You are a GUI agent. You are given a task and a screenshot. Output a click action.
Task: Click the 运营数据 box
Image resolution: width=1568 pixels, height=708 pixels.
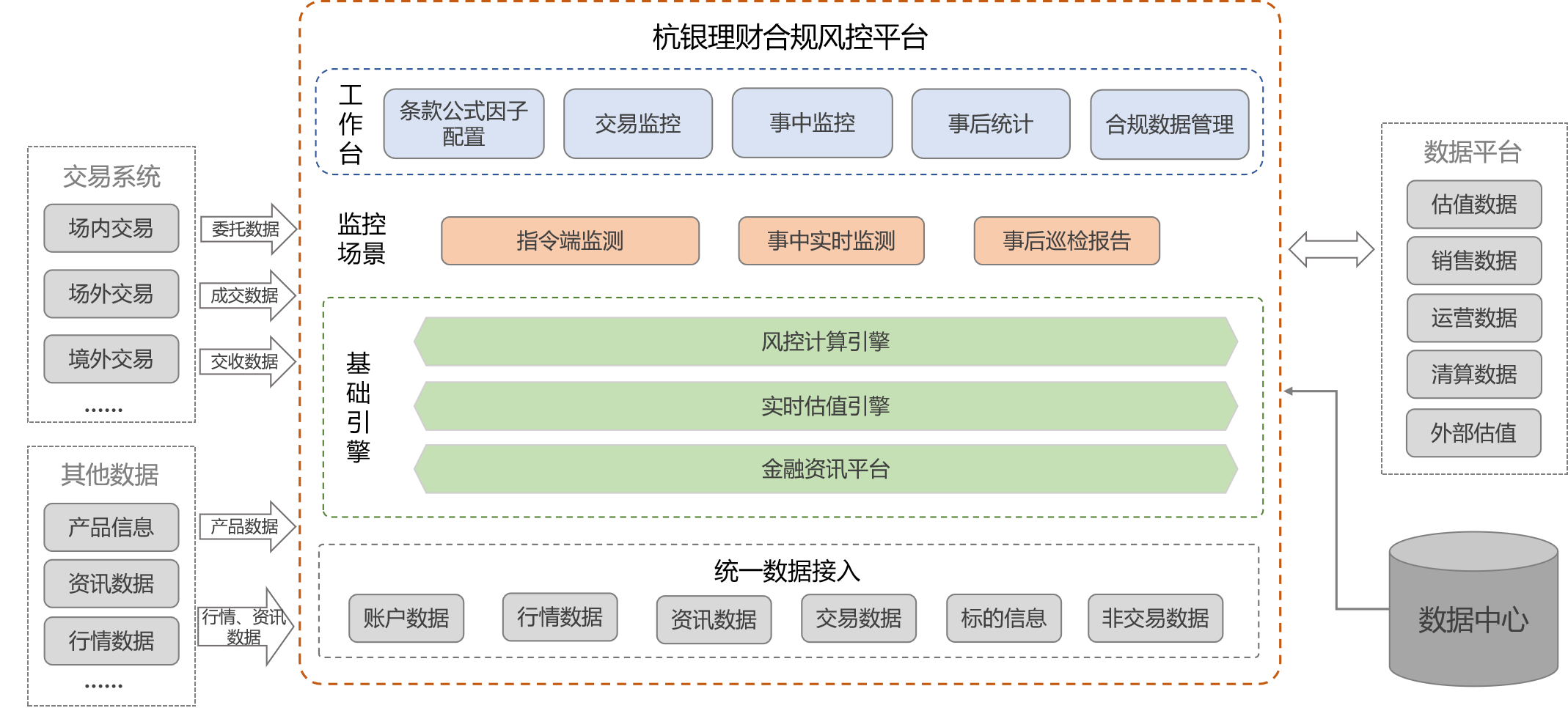1474,318
